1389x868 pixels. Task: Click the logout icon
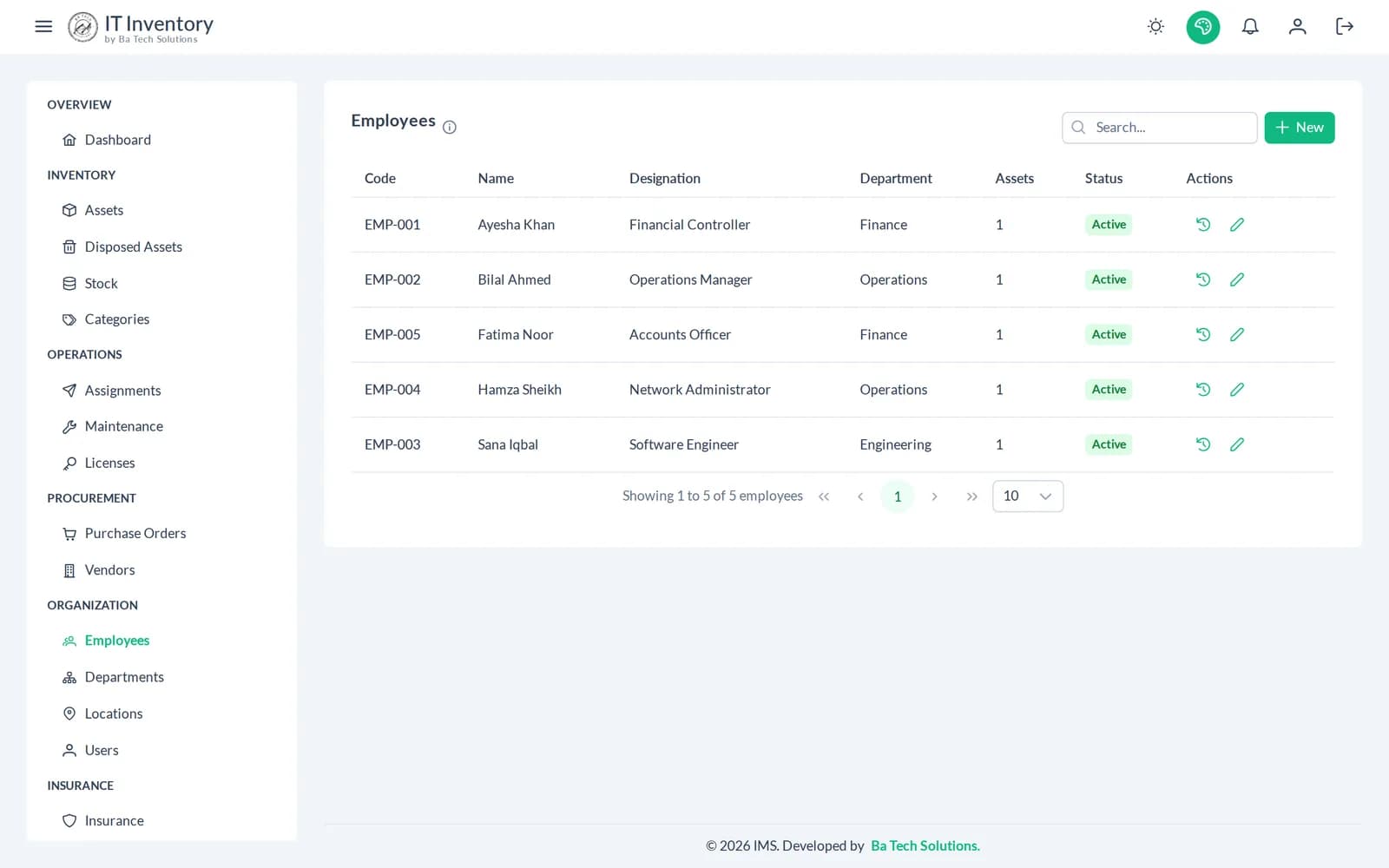point(1345,27)
